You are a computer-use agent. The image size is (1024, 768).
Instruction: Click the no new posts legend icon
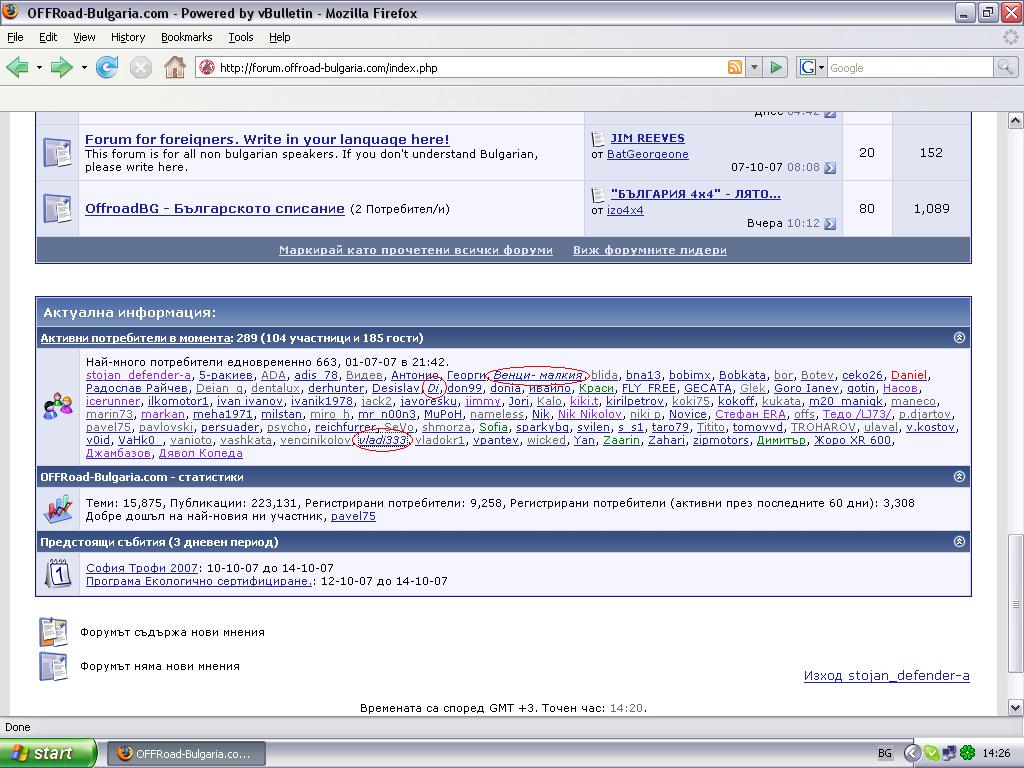point(53,666)
